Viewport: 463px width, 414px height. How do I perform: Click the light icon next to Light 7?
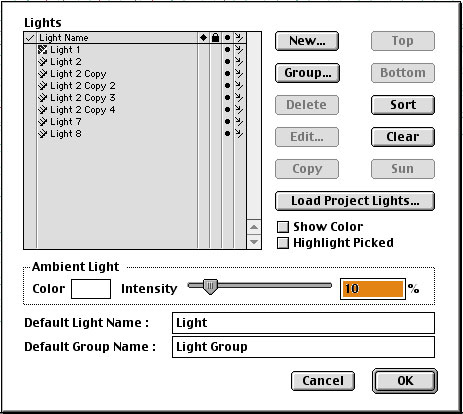tap(42, 122)
